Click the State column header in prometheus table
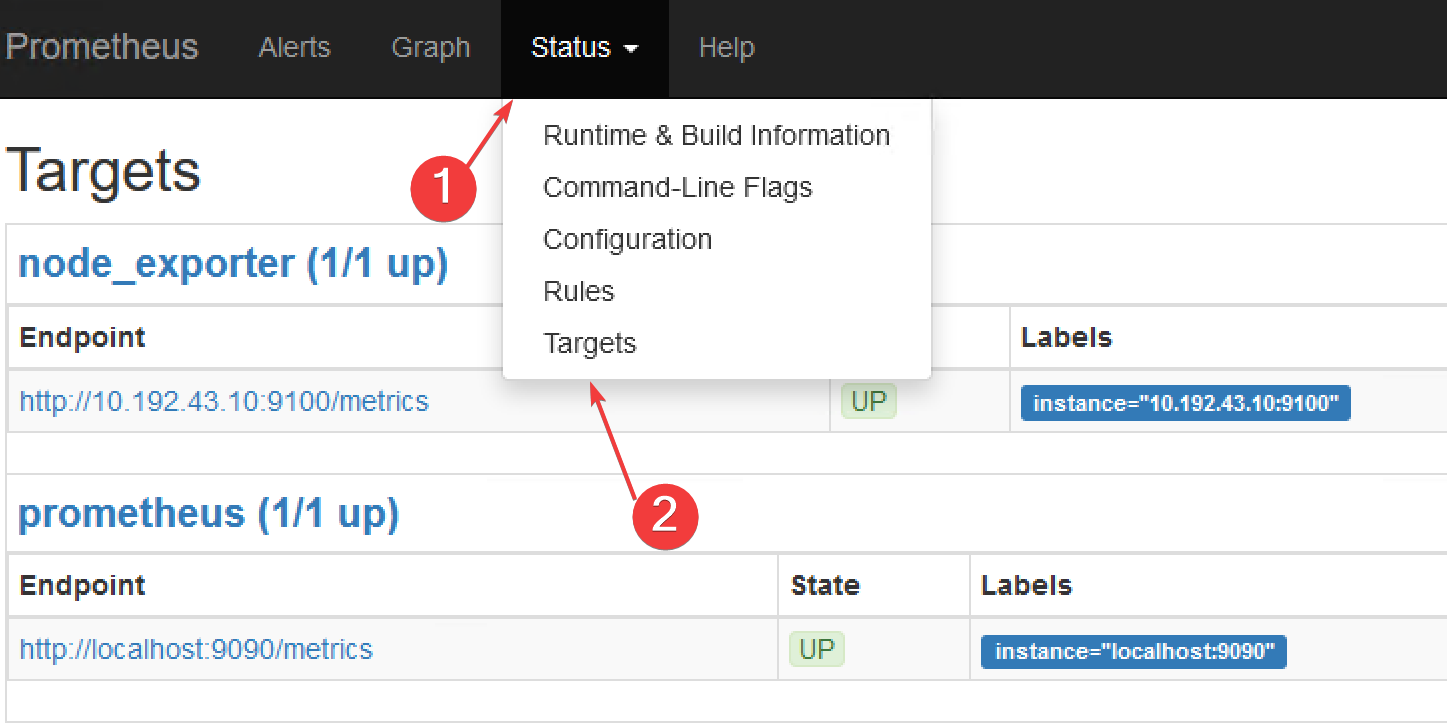 click(x=825, y=585)
